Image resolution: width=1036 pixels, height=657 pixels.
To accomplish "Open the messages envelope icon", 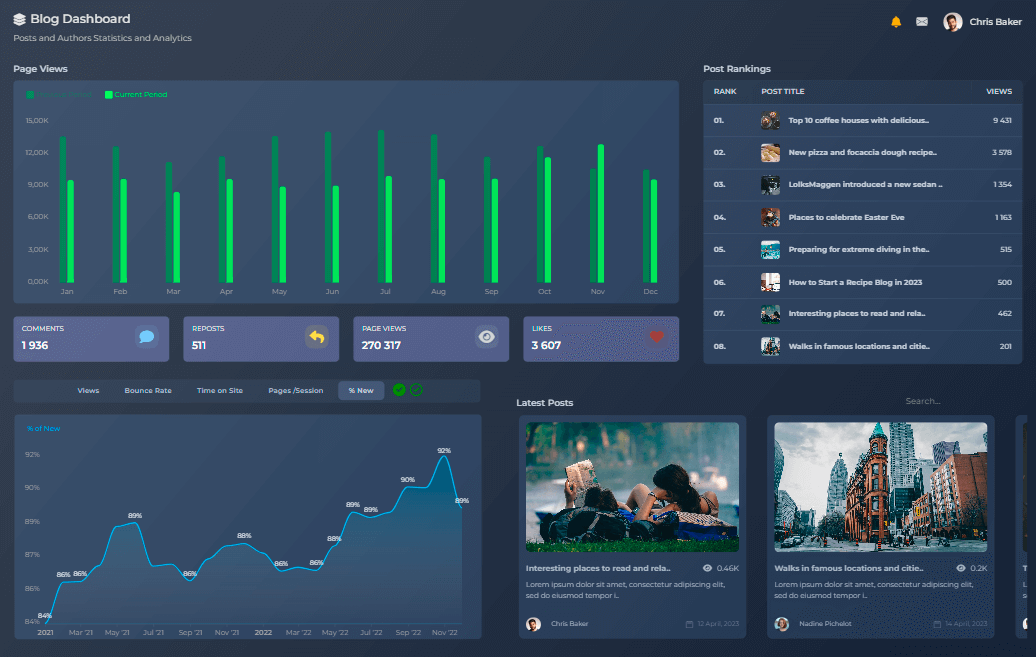I will point(921,20).
